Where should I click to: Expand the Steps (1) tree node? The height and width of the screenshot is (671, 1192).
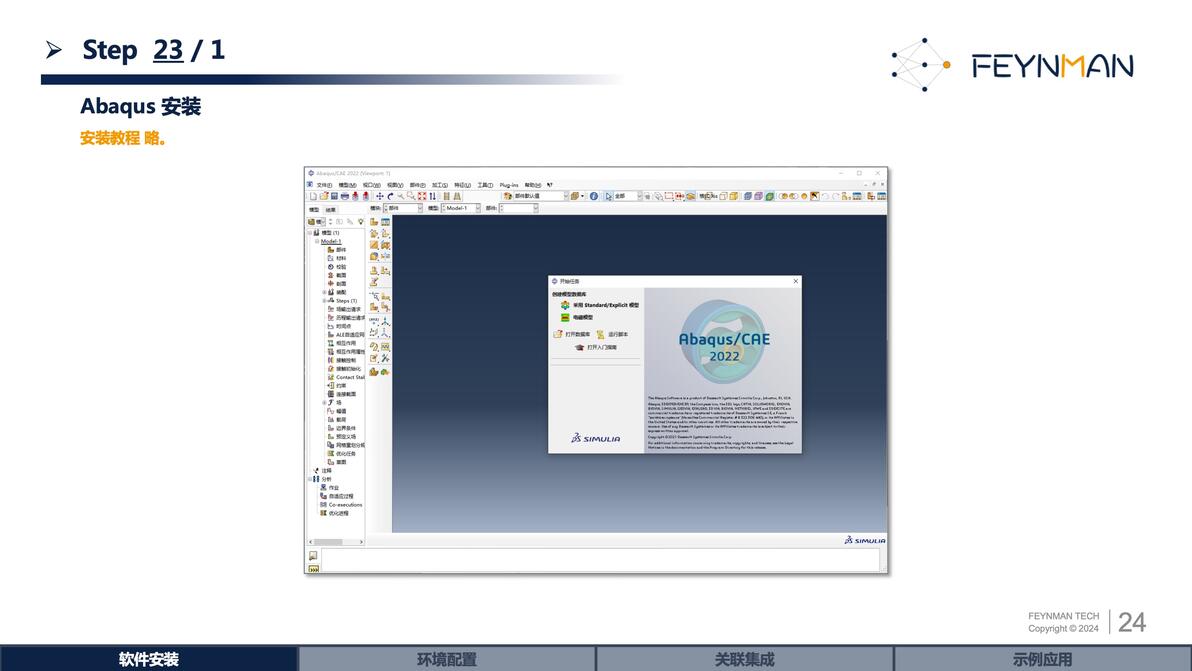pos(325,301)
